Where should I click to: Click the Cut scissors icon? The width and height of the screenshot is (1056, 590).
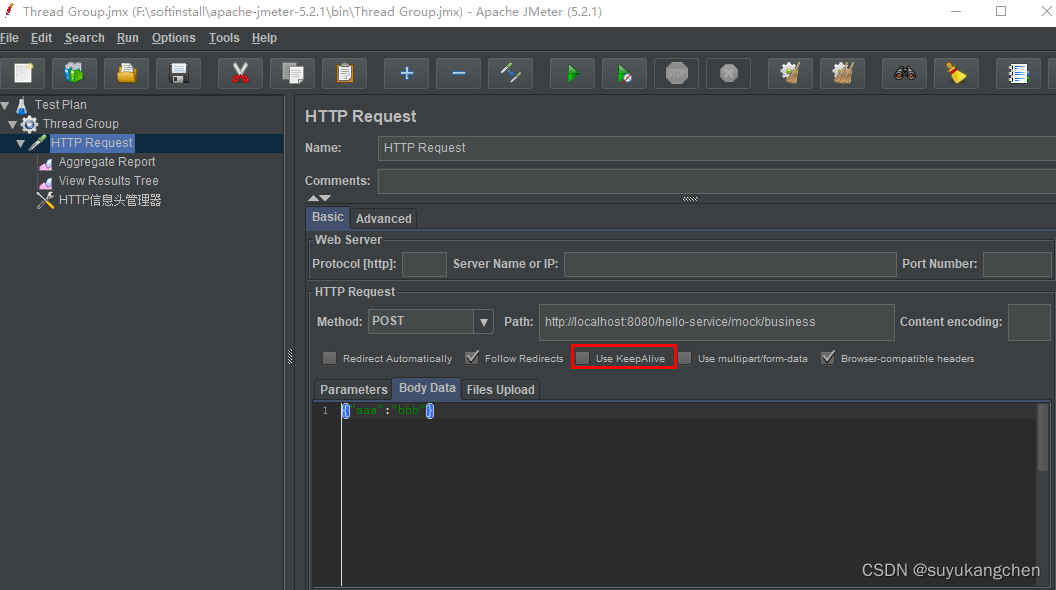240,73
